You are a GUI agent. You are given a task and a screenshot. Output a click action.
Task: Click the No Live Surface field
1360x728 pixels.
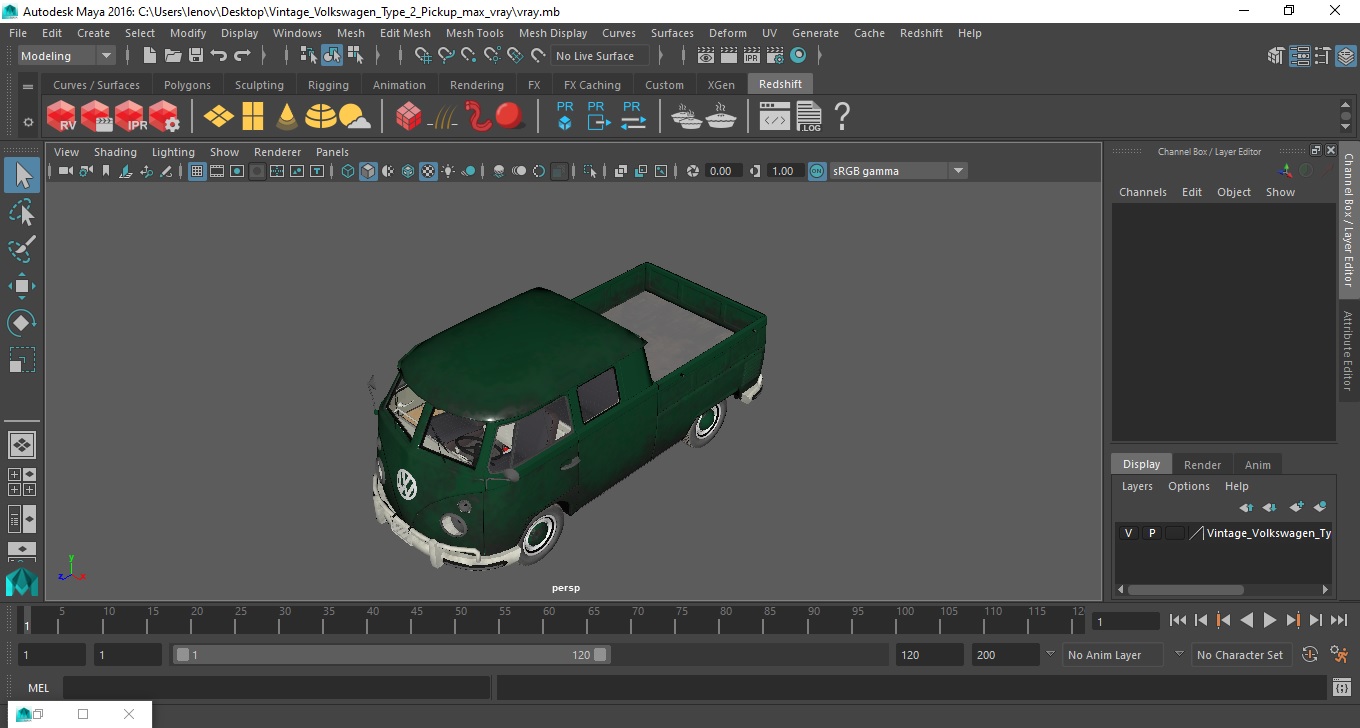(600, 56)
